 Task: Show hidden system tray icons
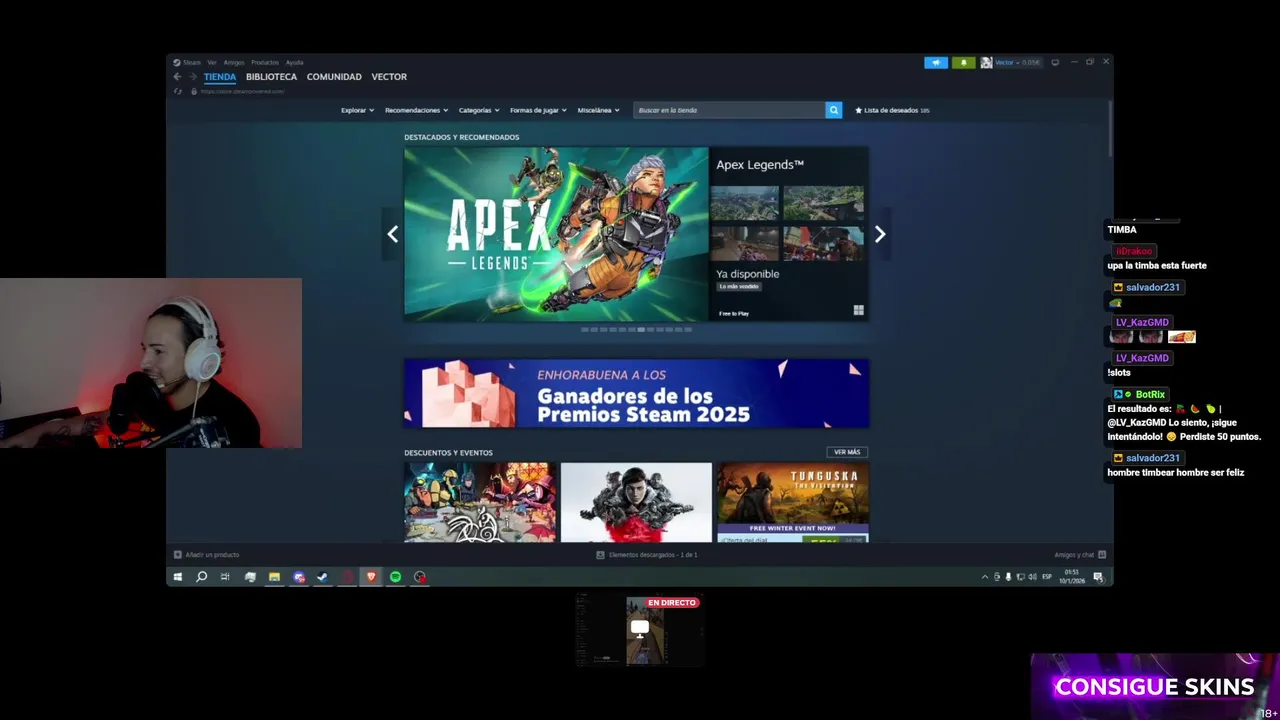[x=985, y=577]
